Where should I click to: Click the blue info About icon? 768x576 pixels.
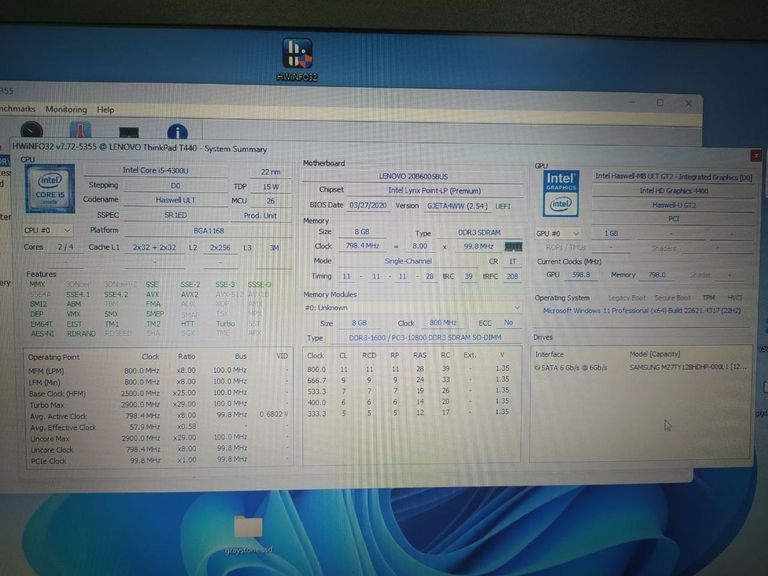(x=177, y=131)
